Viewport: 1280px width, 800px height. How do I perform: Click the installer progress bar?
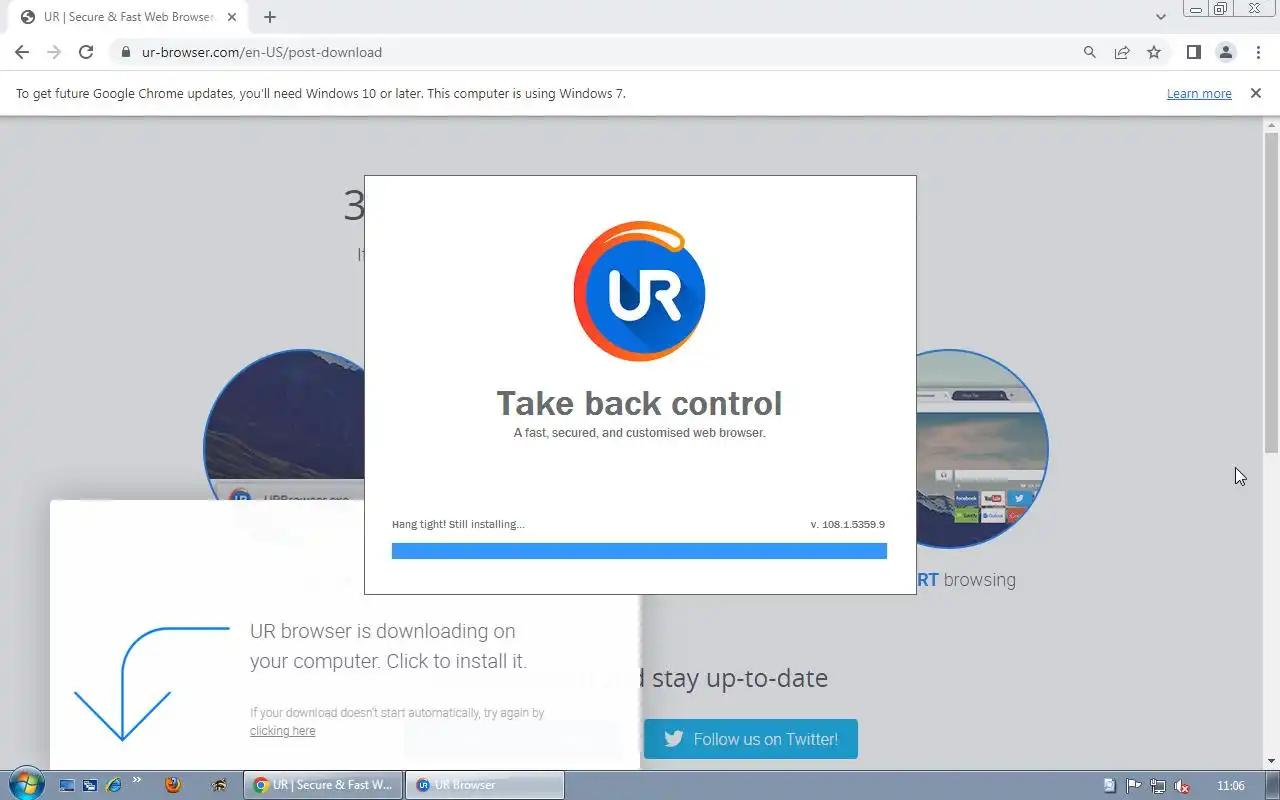[639, 551]
